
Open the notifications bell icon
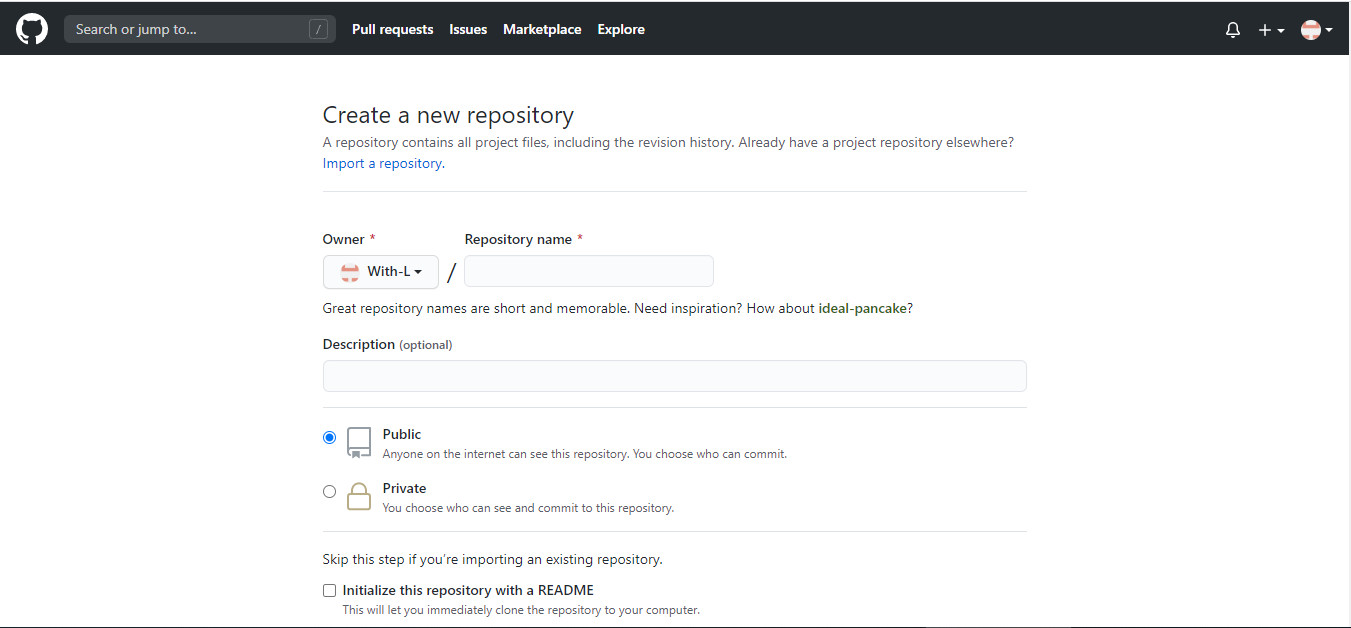click(1233, 30)
